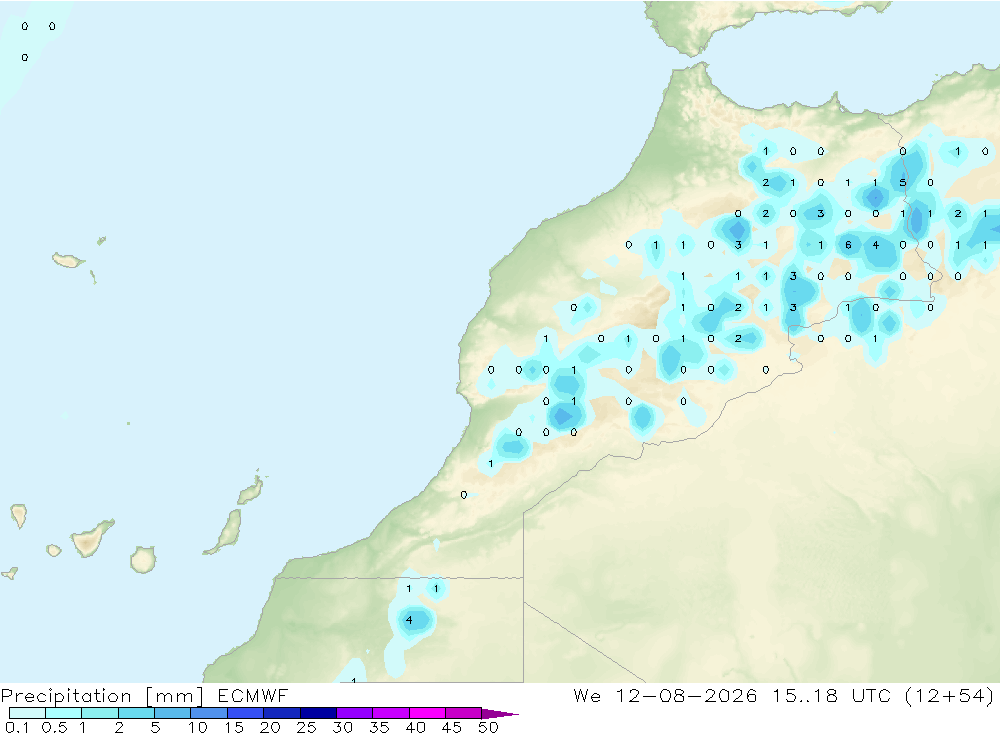Viewport: 1000px width, 733px height.
Task: Click Gran Canaria, the round island
Action: click(x=143, y=559)
